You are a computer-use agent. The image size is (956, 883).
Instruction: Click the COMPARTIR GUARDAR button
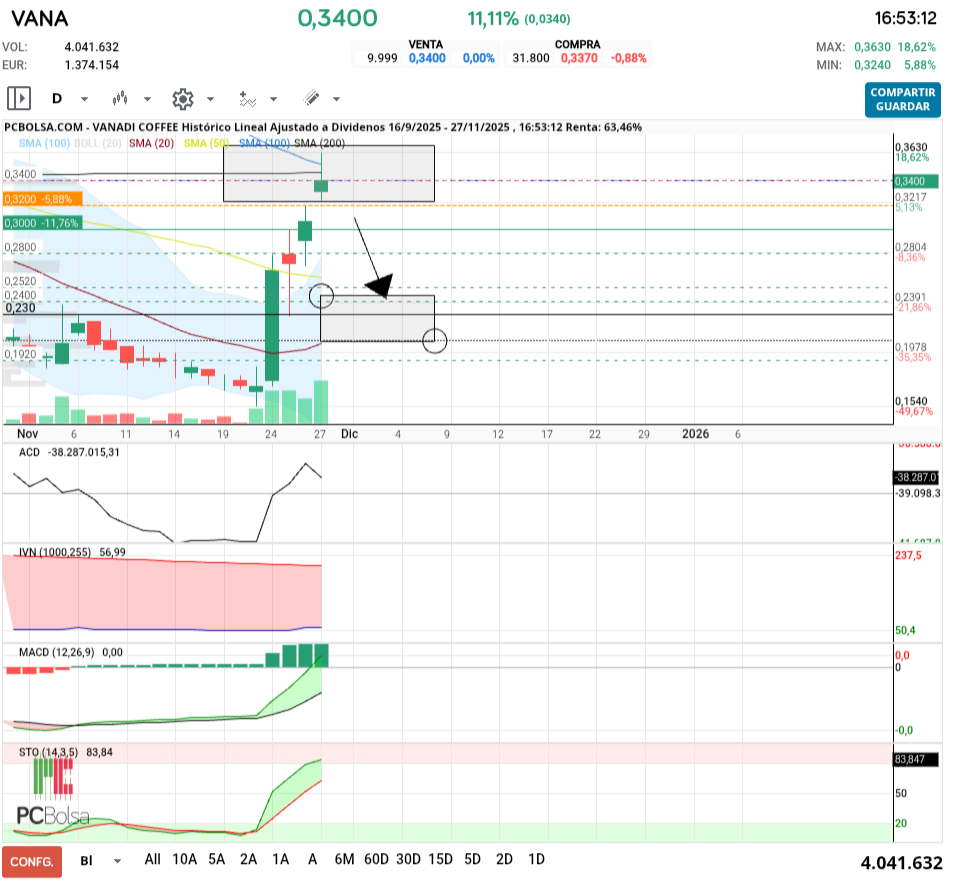[x=902, y=99]
